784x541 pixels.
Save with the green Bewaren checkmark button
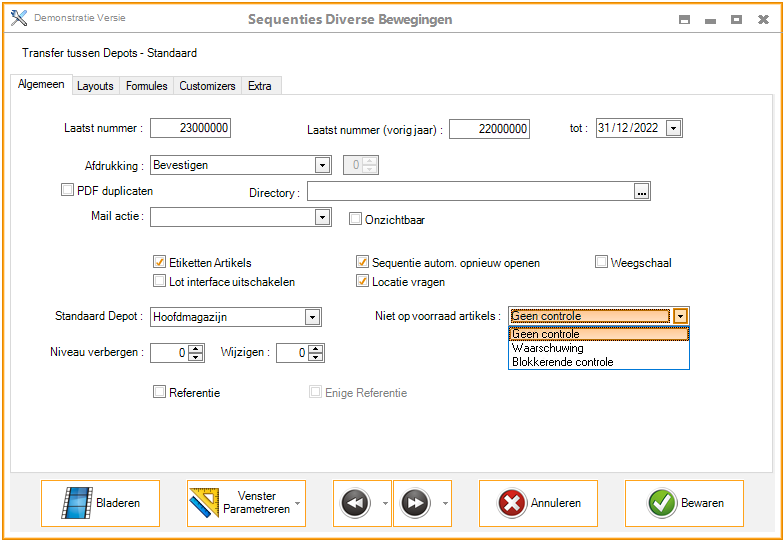[x=684, y=503]
